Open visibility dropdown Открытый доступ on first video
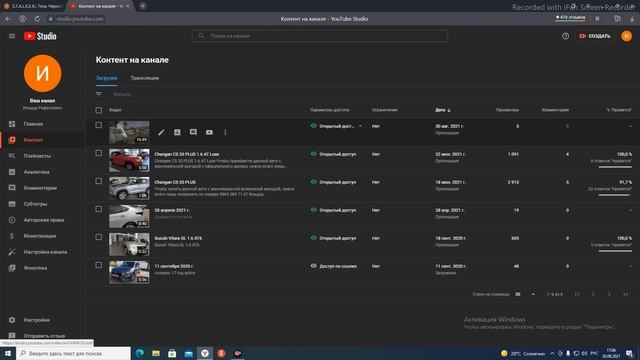Image resolution: width=640 pixels, height=360 pixels. [x=336, y=126]
